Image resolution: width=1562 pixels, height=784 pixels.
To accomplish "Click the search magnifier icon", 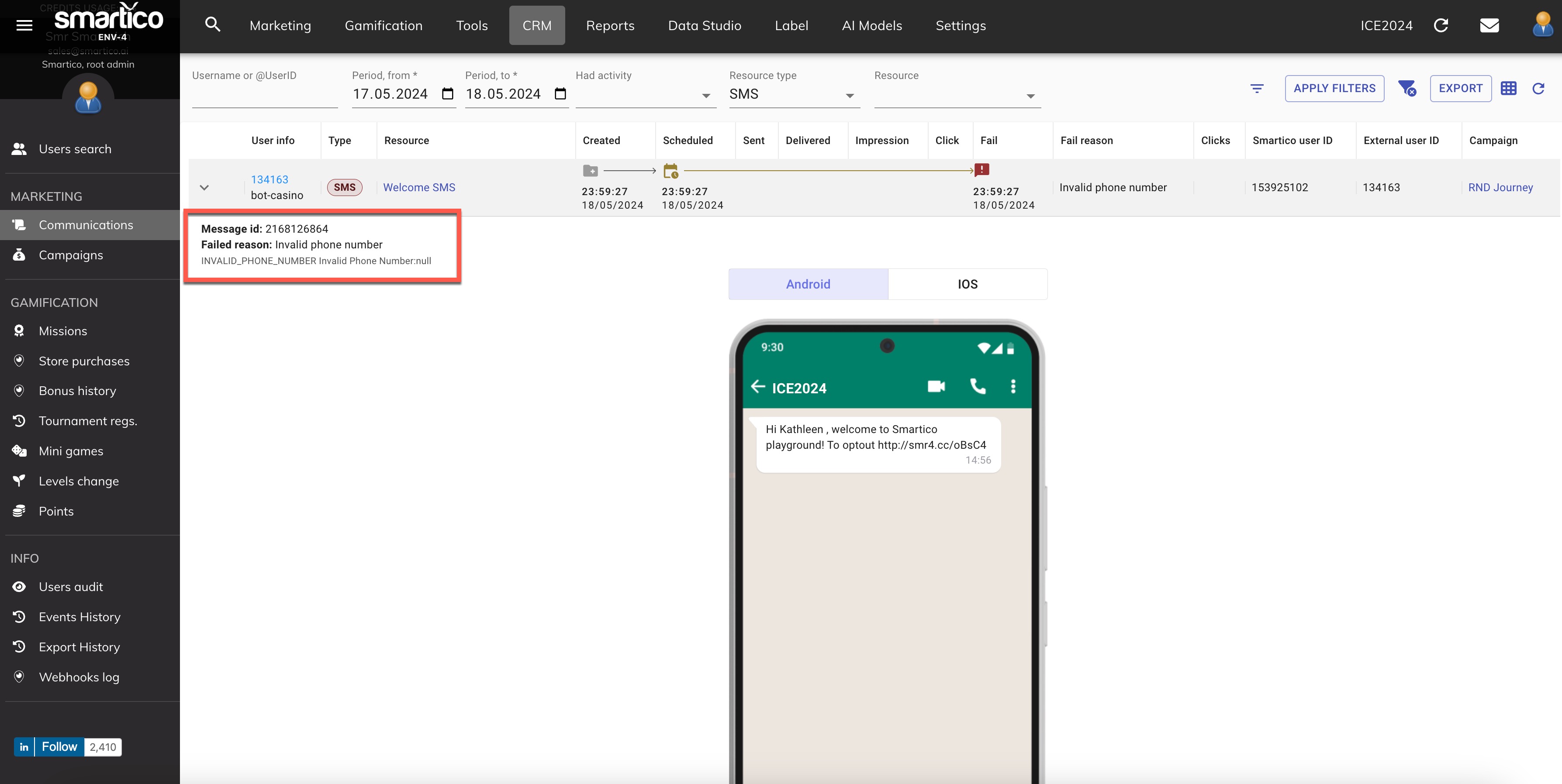I will pyautogui.click(x=212, y=25).
